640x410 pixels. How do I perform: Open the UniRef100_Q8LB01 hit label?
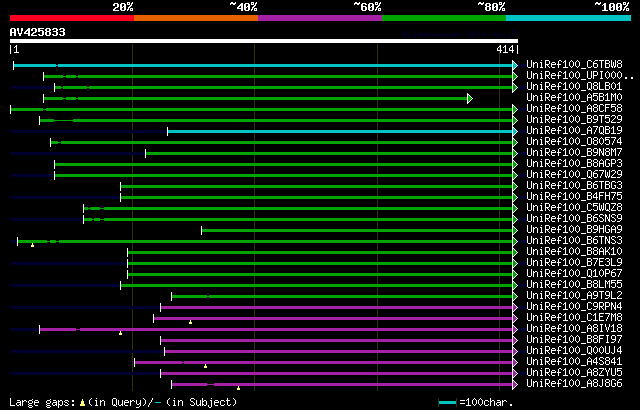click(574, 86)
